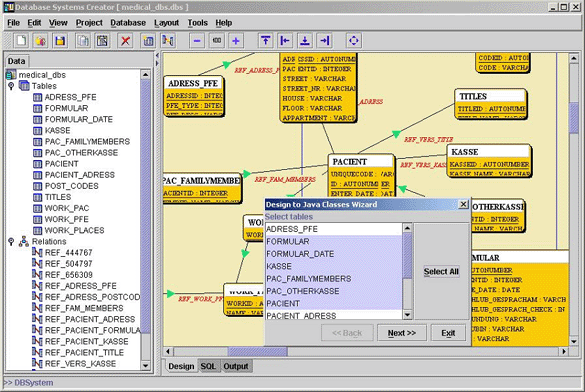This screenshot has width=585, height=392.
Task: Select POST_CODES table in the tree
Action: coord(72,186)
